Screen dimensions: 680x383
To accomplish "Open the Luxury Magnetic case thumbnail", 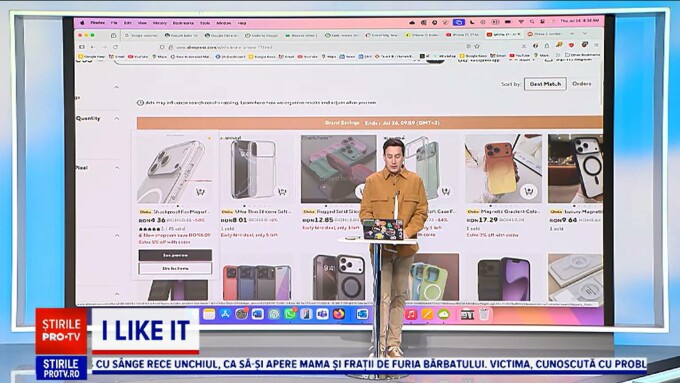I will 575,168.
